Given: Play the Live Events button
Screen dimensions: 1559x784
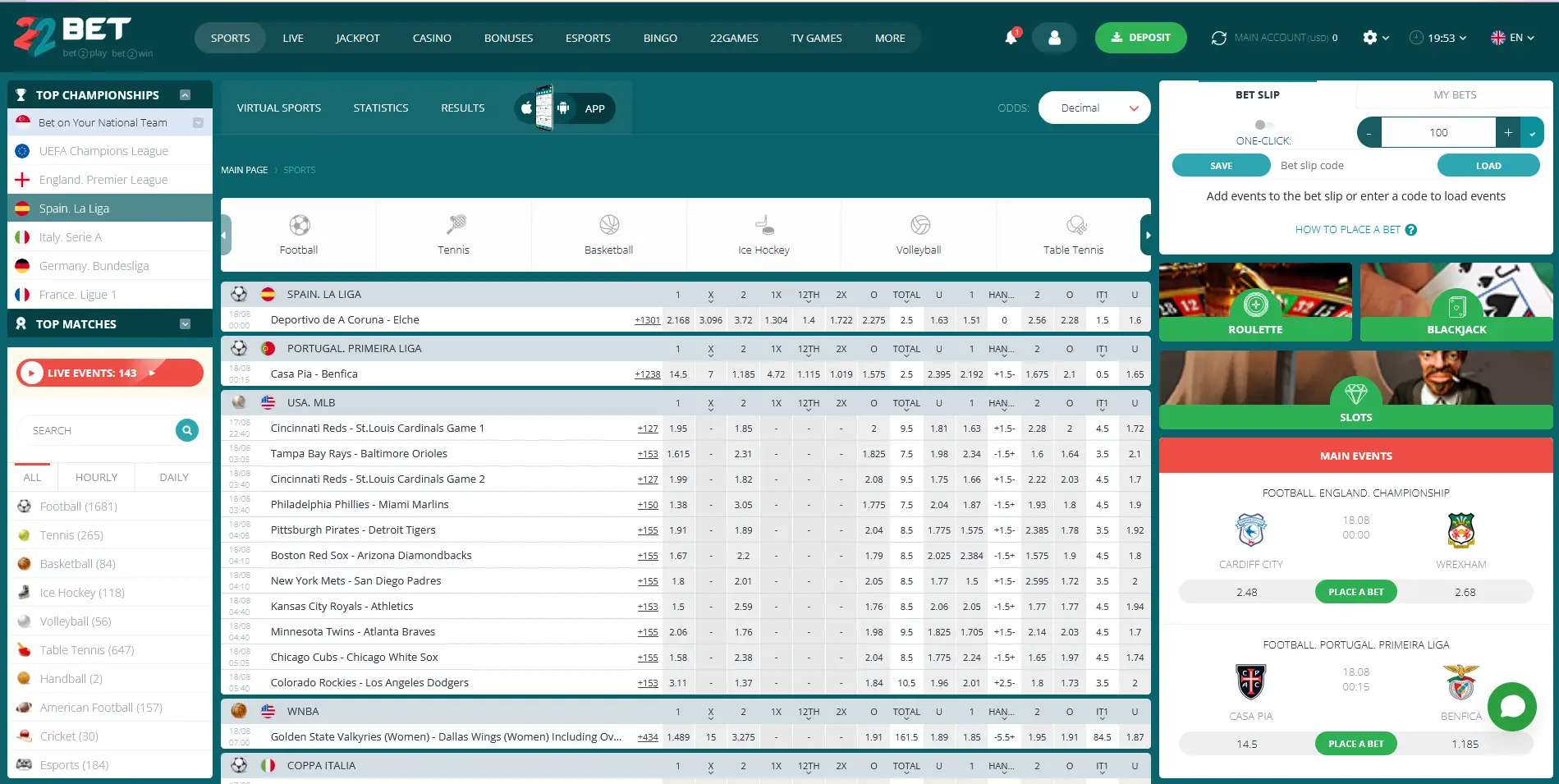Looking at the screenshot, I should coord(110,373).
